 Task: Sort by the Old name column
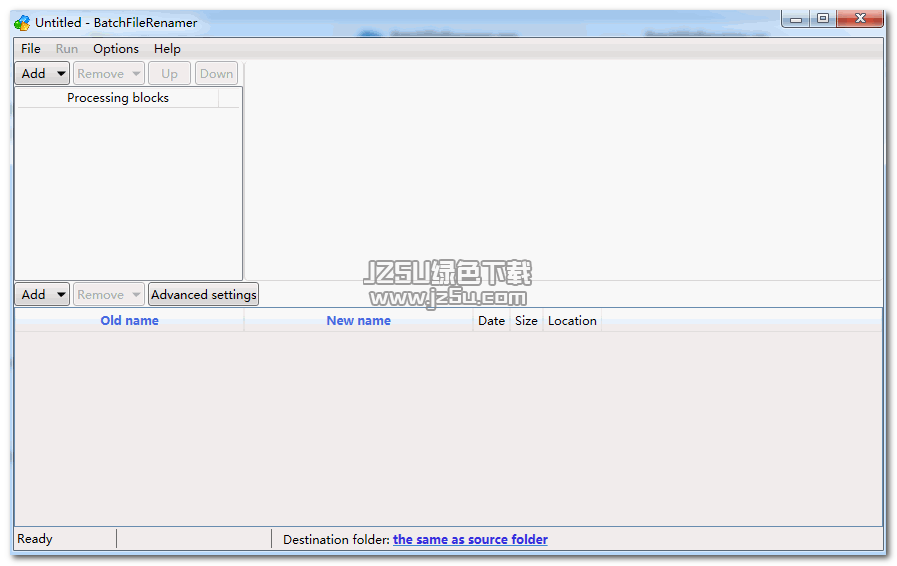[129, 321]
